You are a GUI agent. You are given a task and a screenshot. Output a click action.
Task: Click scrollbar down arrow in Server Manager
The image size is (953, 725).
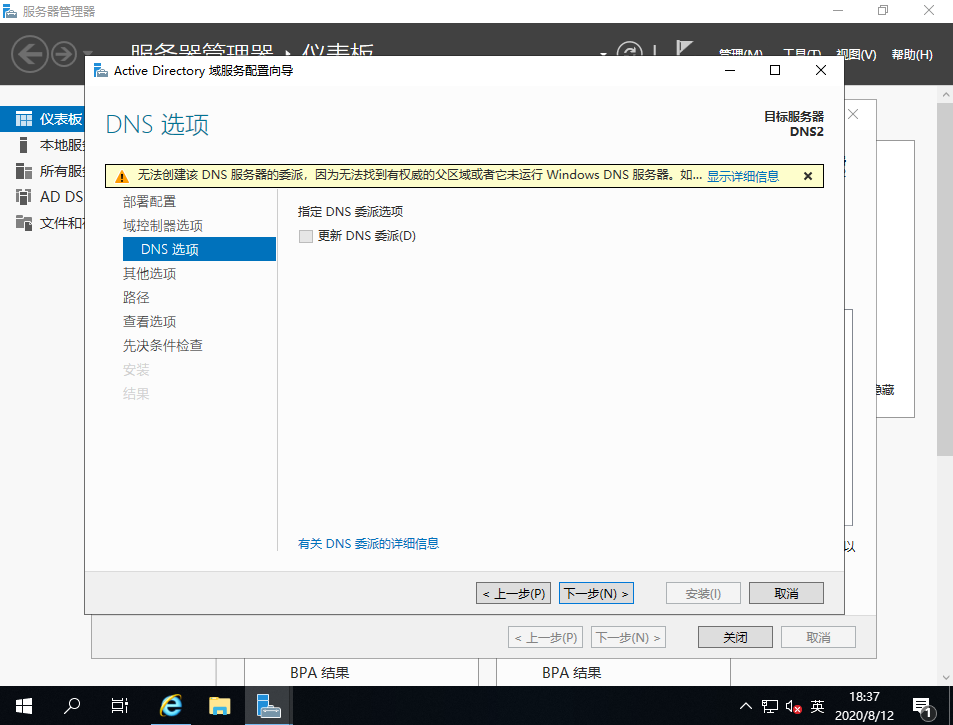(945, 677)
